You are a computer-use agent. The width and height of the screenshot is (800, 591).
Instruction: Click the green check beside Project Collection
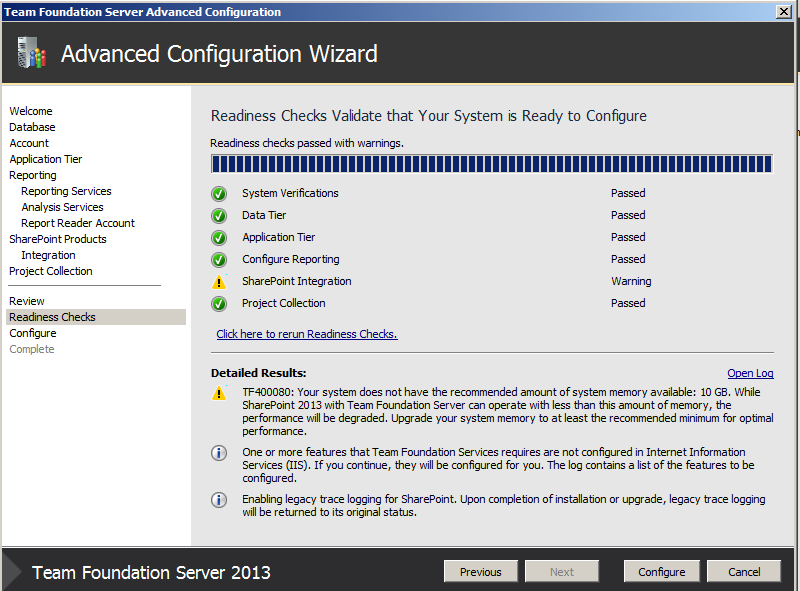click(219, 303)
